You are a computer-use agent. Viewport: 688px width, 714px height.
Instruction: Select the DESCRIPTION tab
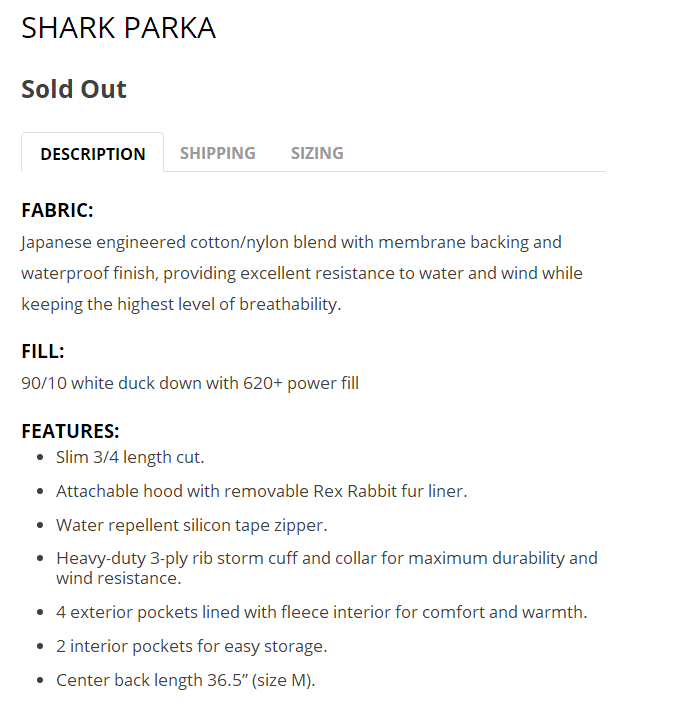93,154
